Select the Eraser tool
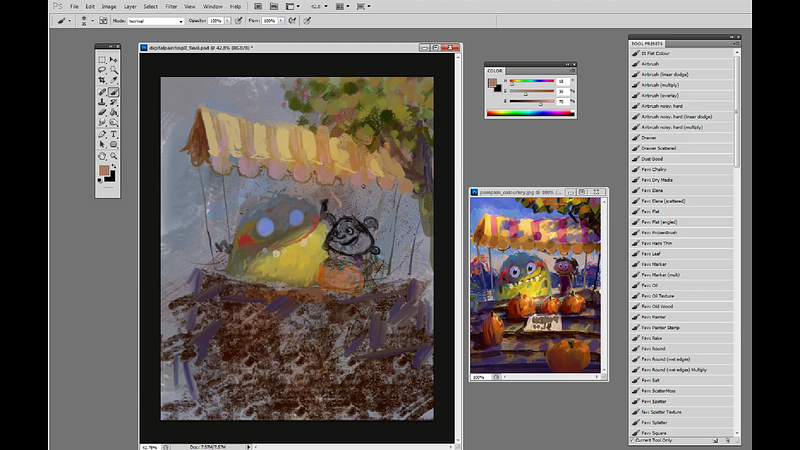The width and height of the screenshot is (800, 450). tap(102, 112)
